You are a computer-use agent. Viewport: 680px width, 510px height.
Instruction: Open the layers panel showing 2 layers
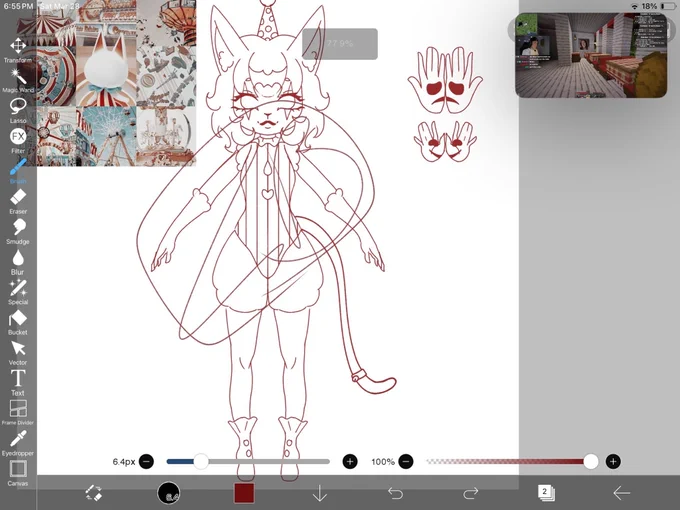546,493
